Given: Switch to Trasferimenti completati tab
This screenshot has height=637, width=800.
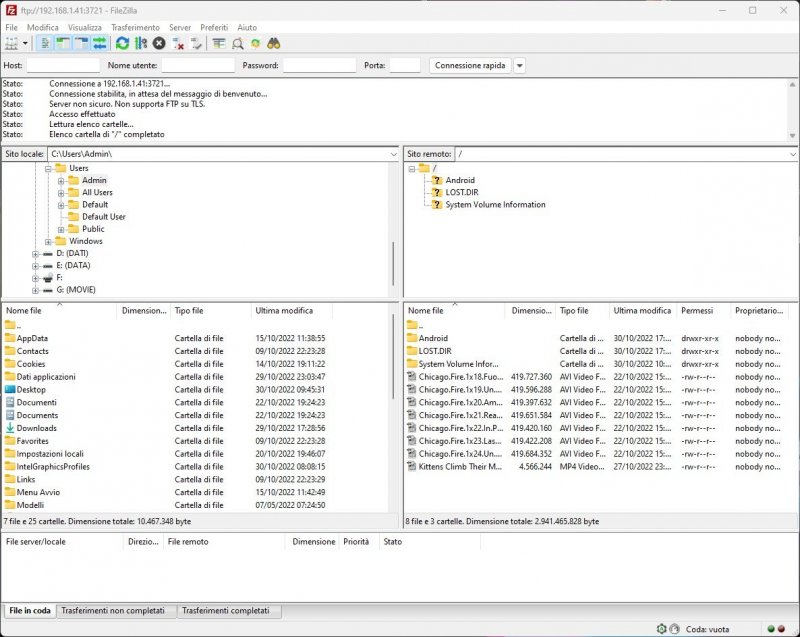Looking at the screenshot, I should [225, 610].
